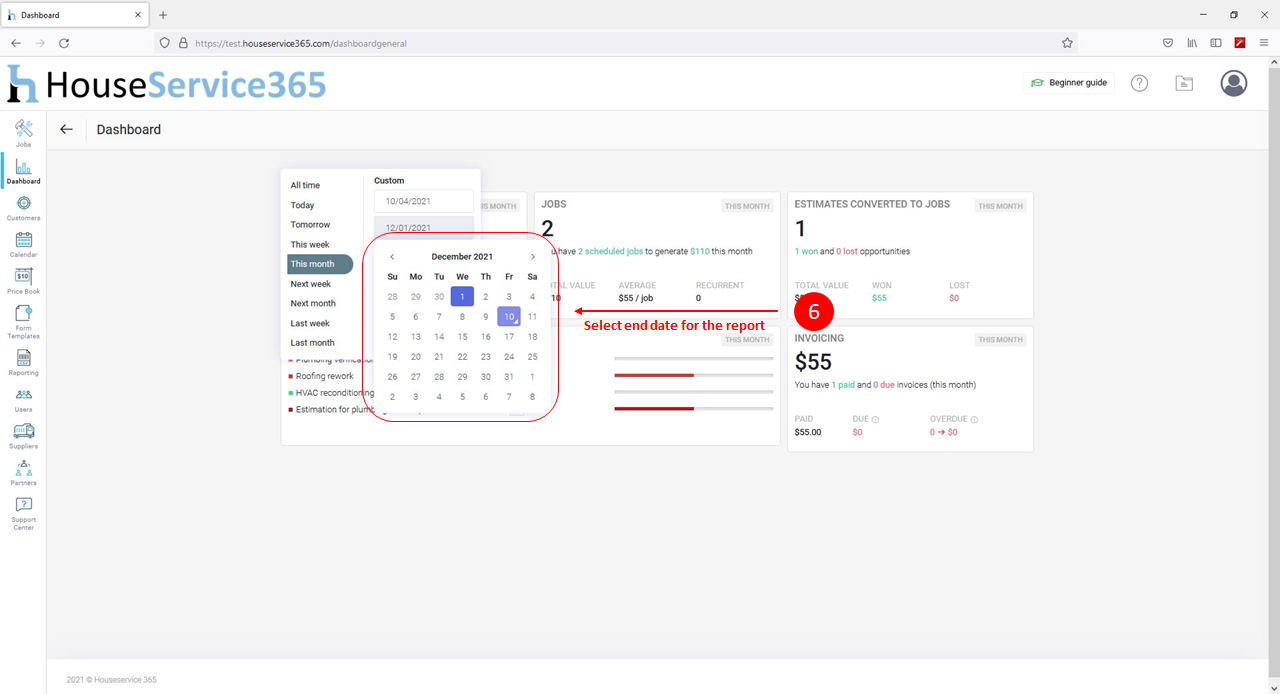This screenshot has width=1280, height=694.
Task: Select 'Next week' range option
Action: (x=310, y=284)
